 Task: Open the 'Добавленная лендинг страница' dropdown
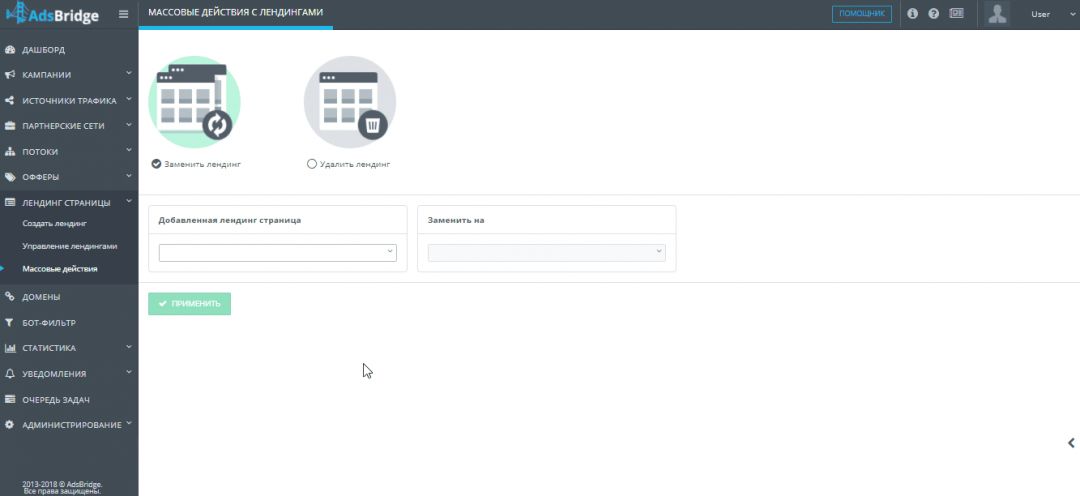click(277, 253)
